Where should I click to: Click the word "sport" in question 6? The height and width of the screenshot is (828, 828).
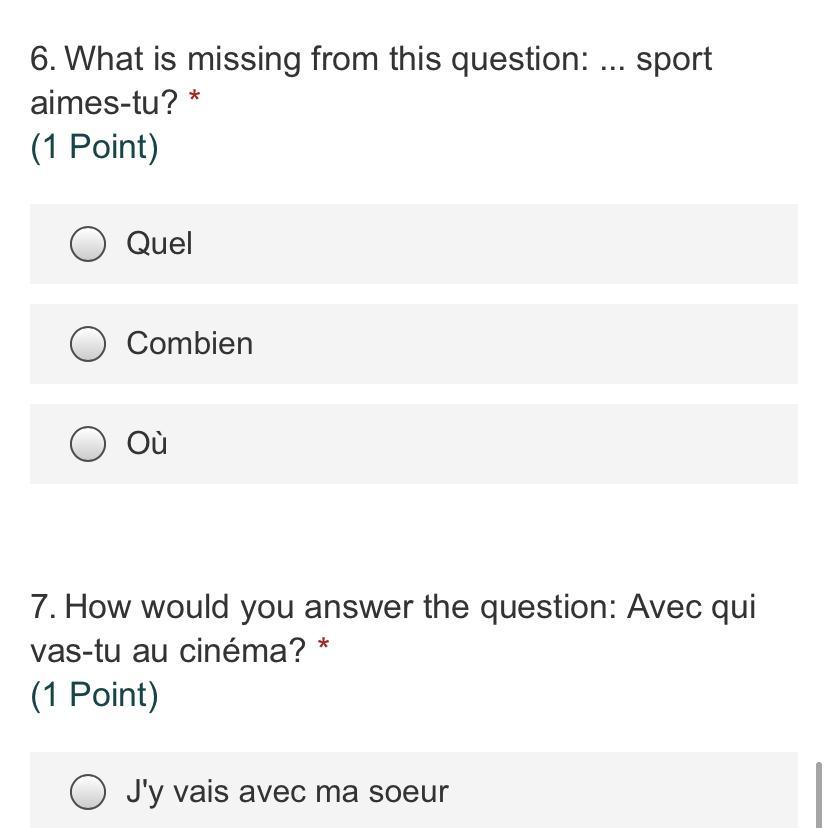tap(674, 60)
